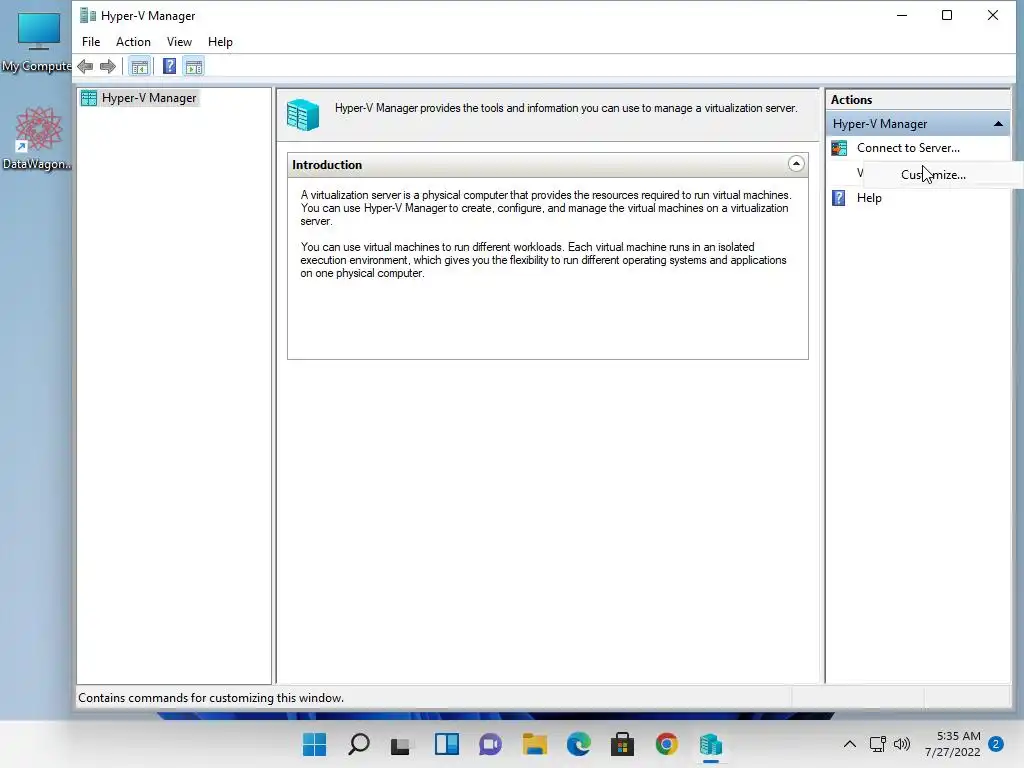Launch Google Chrome from the taskbar
The width and height of the screenshot is (1024, 768).
pos(667,744)
